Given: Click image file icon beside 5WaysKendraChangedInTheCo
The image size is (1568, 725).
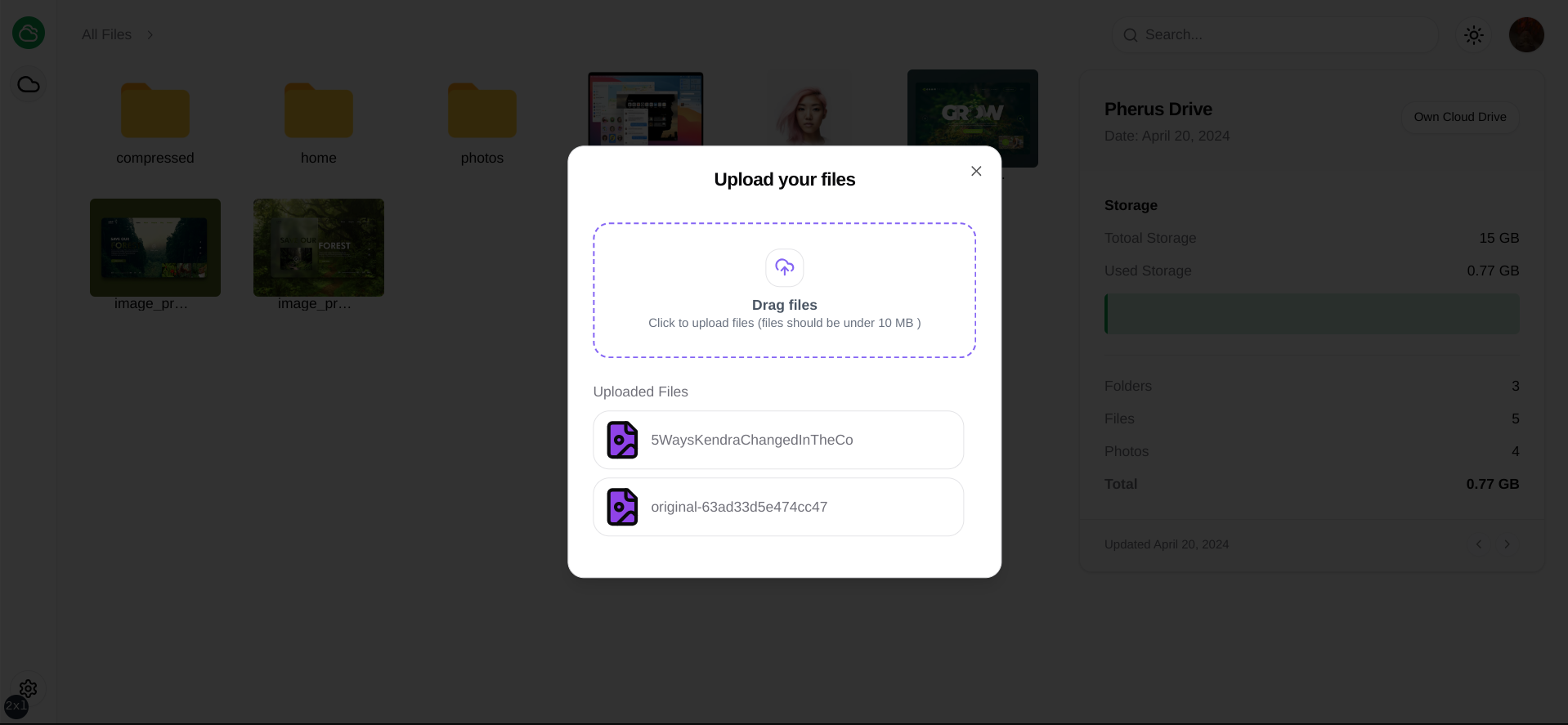Looking at the screenshot, I should point(622,440).
